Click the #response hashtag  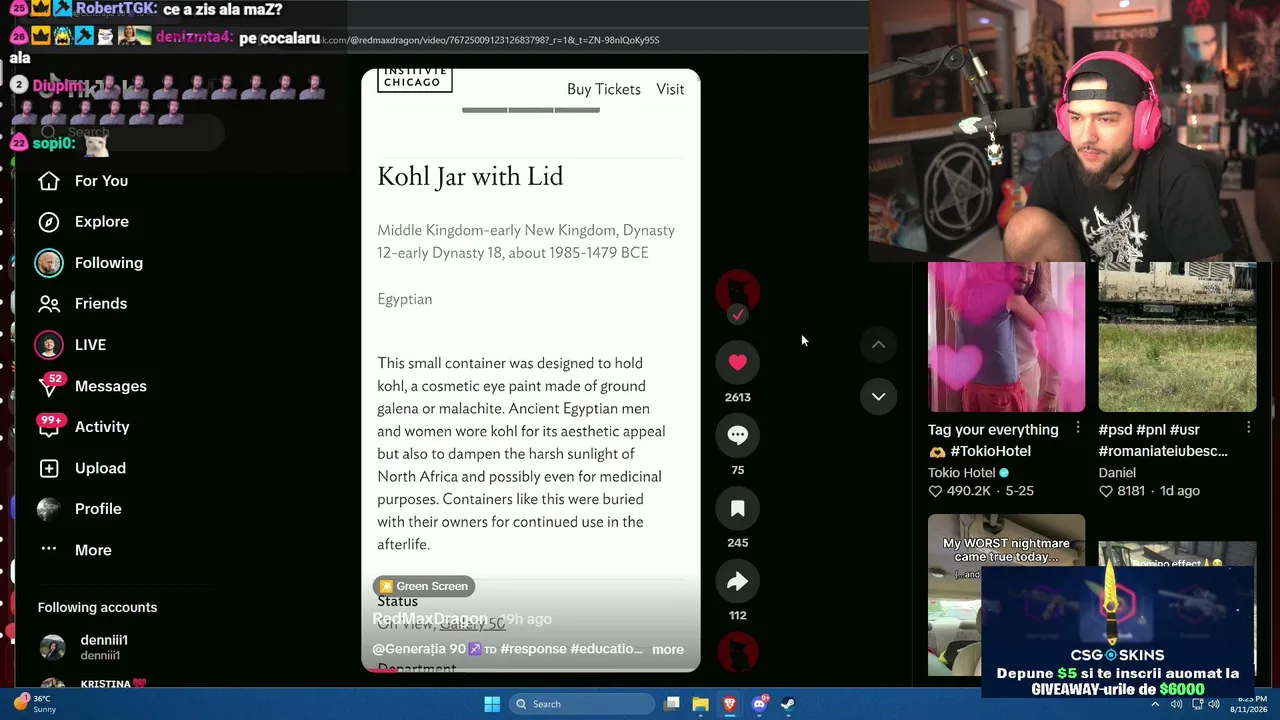[x=533, y=649]
